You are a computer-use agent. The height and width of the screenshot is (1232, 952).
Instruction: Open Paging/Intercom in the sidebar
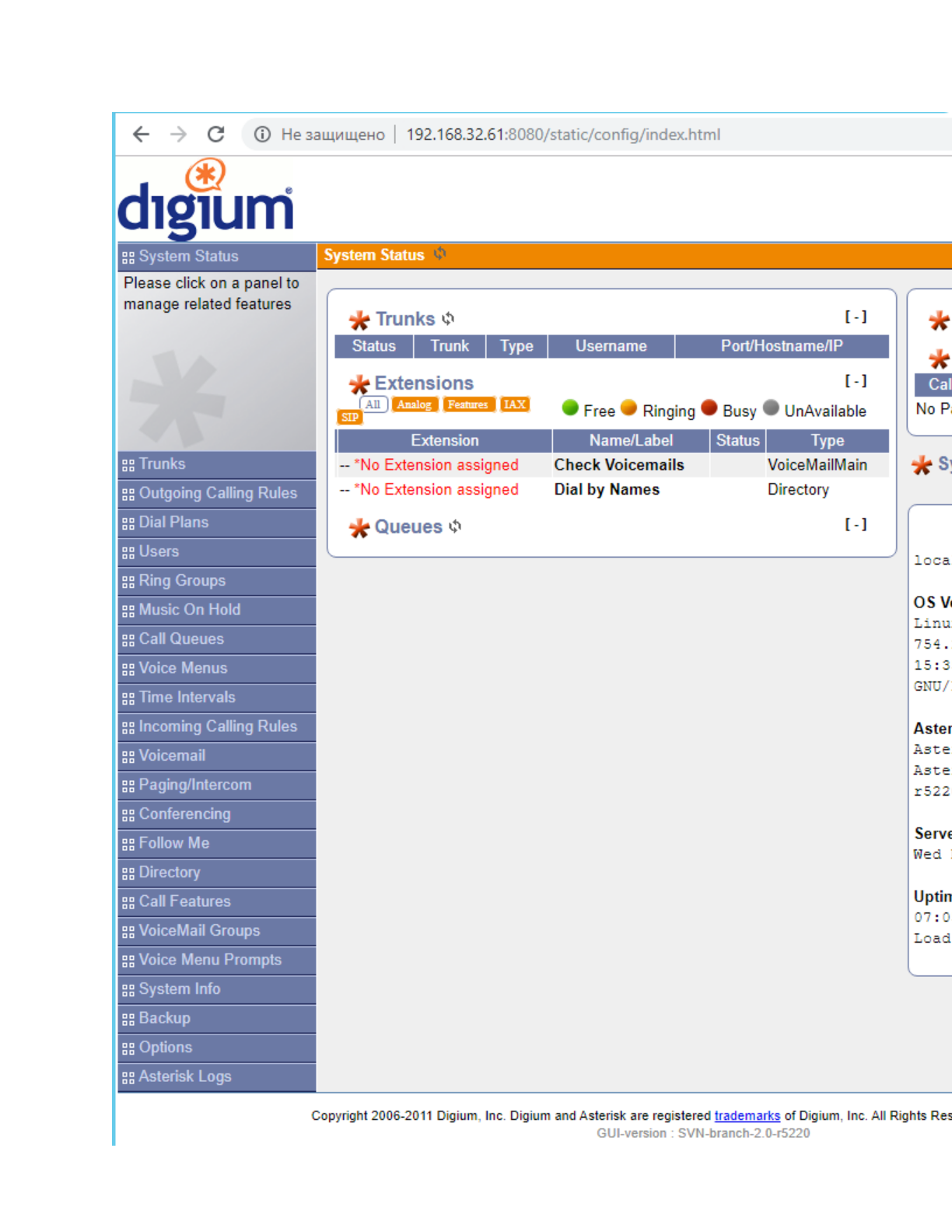pyautogui.click(x=217, y=785)
